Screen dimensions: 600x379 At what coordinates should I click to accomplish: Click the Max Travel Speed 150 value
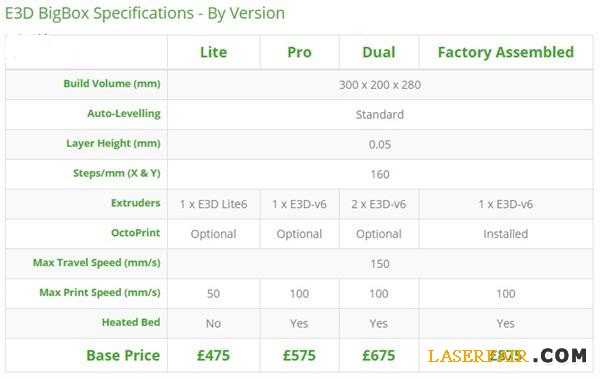click(x=380, y=264)
